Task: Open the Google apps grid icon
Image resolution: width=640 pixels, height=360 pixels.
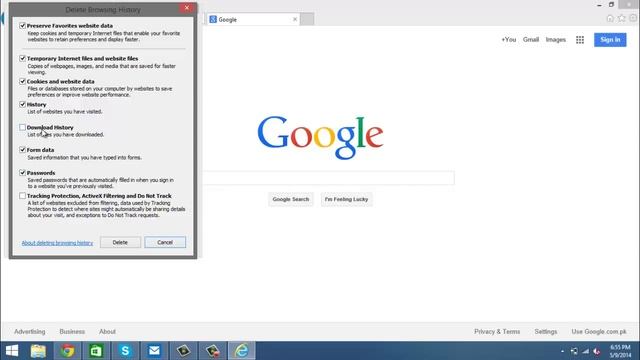Action: pos(580,40)
